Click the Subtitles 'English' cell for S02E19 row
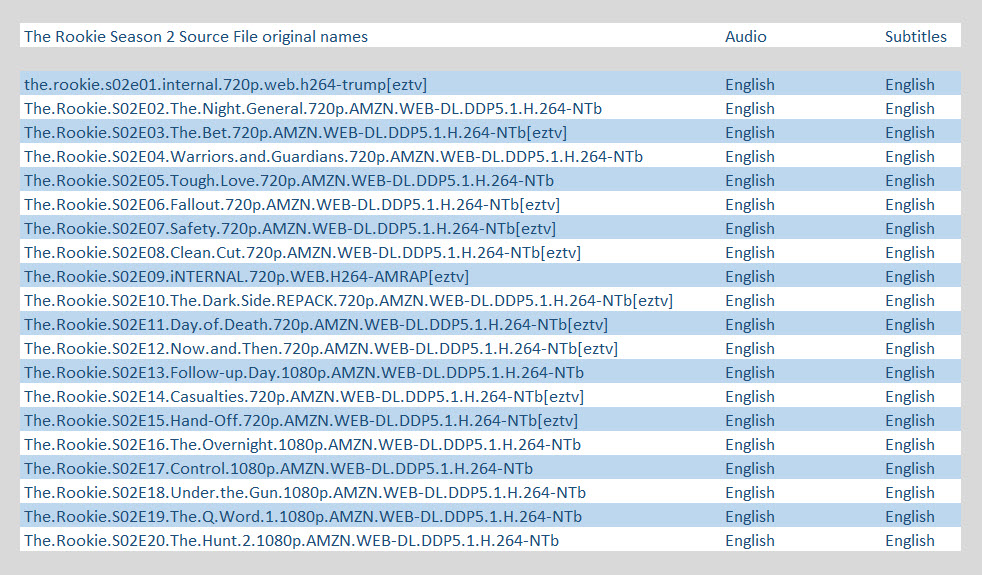 909,517
